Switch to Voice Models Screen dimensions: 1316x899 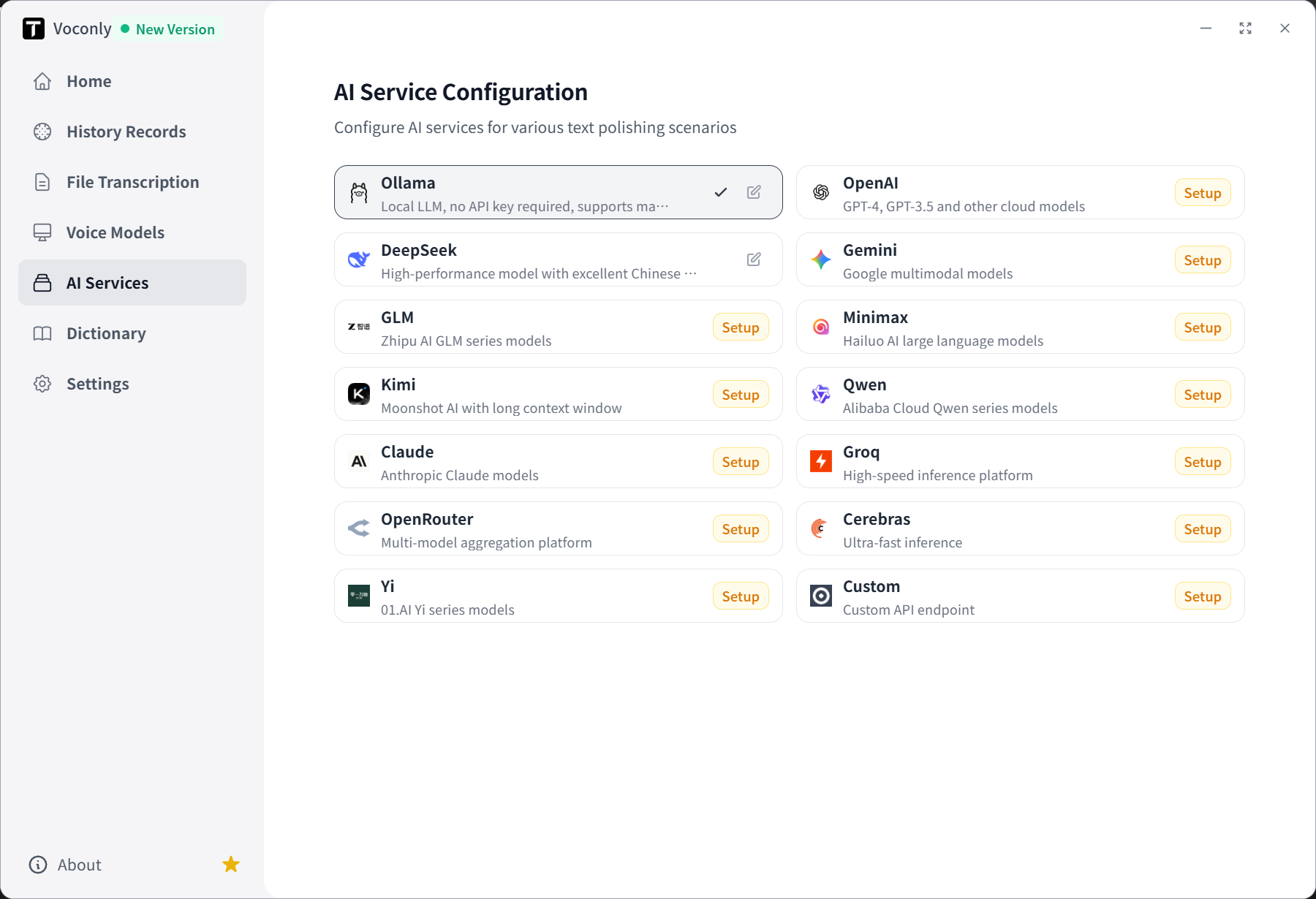pos(132,232)
